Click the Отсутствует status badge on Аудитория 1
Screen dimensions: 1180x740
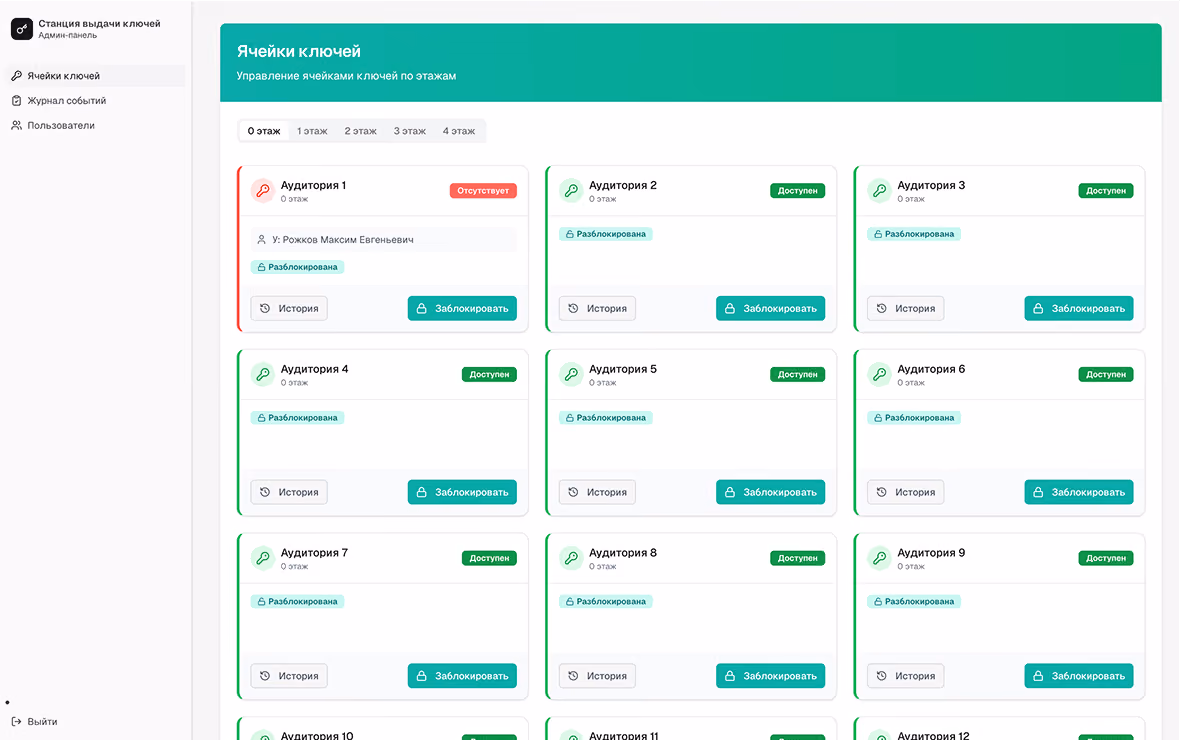pyautogui.click(x=483, y=190)
